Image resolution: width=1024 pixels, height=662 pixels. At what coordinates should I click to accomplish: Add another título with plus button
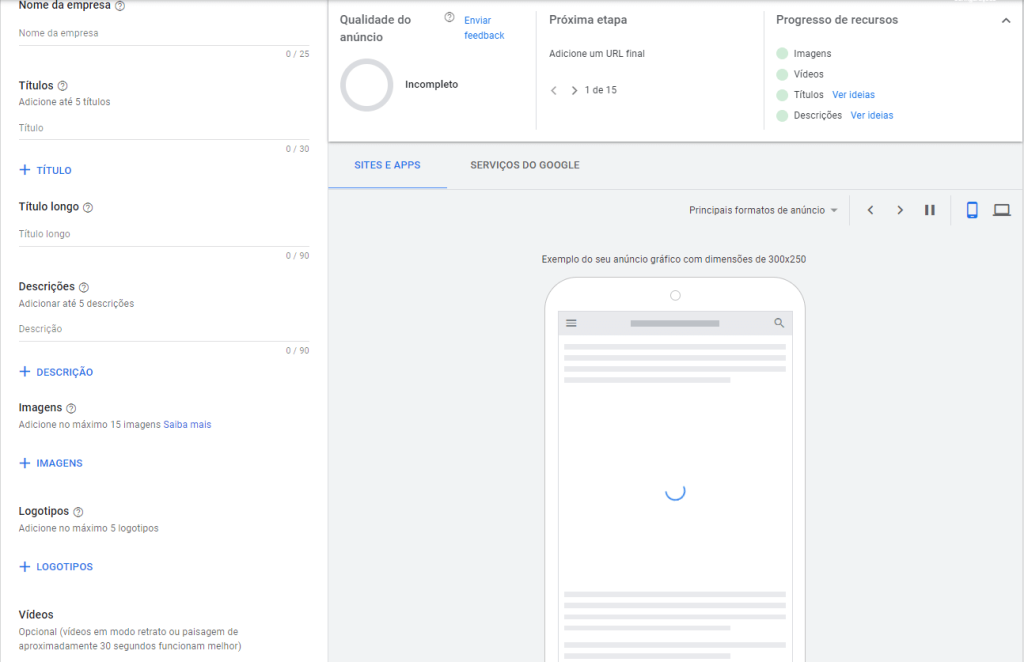click(x=46, y=170)
